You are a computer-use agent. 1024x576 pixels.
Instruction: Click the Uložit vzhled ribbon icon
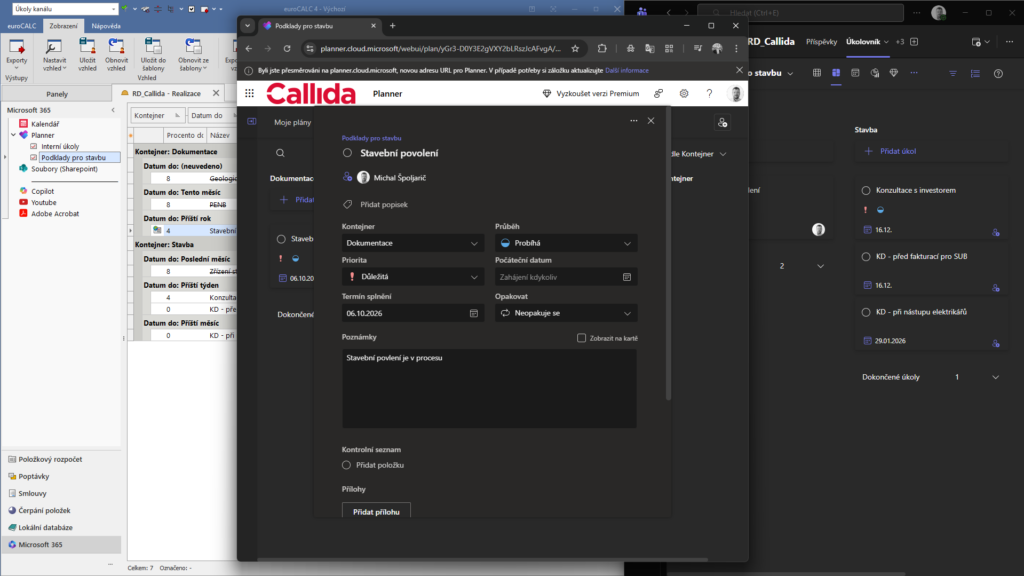point(87,47)
